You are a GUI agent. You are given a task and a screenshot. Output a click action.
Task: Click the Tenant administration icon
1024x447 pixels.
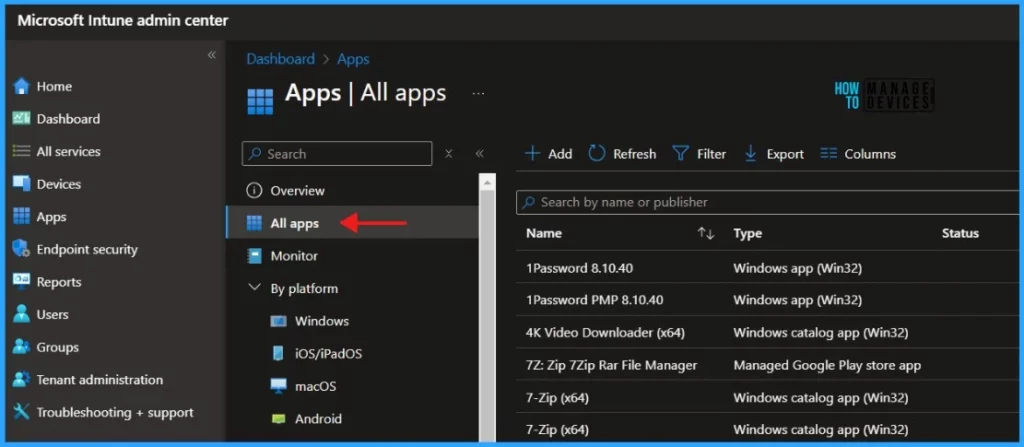coord(22,380)
